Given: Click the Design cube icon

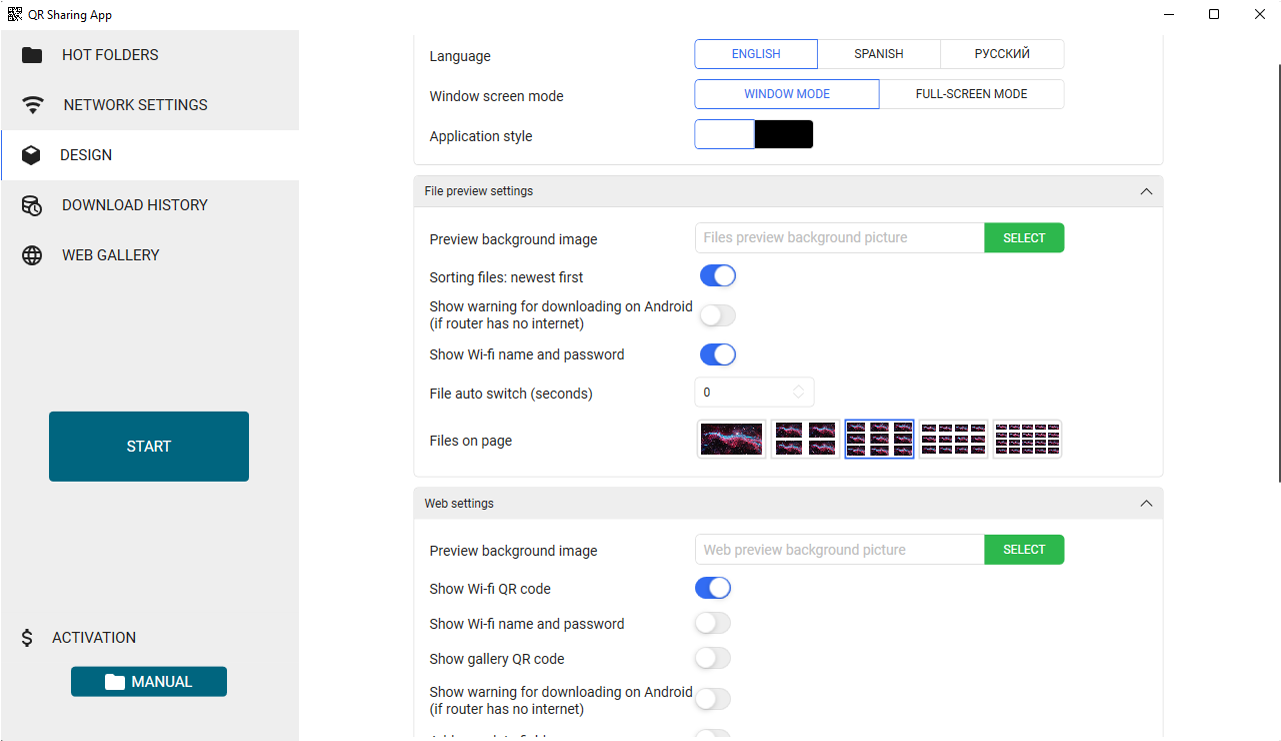Looking at the screenshot, I should [x=31, y=155].
